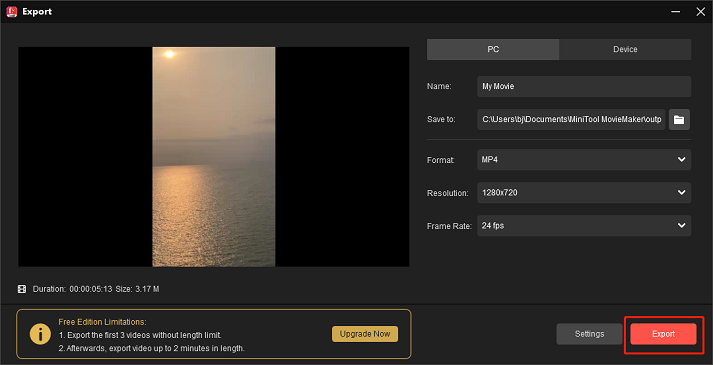Open the export Settings button

click(589, 334)
